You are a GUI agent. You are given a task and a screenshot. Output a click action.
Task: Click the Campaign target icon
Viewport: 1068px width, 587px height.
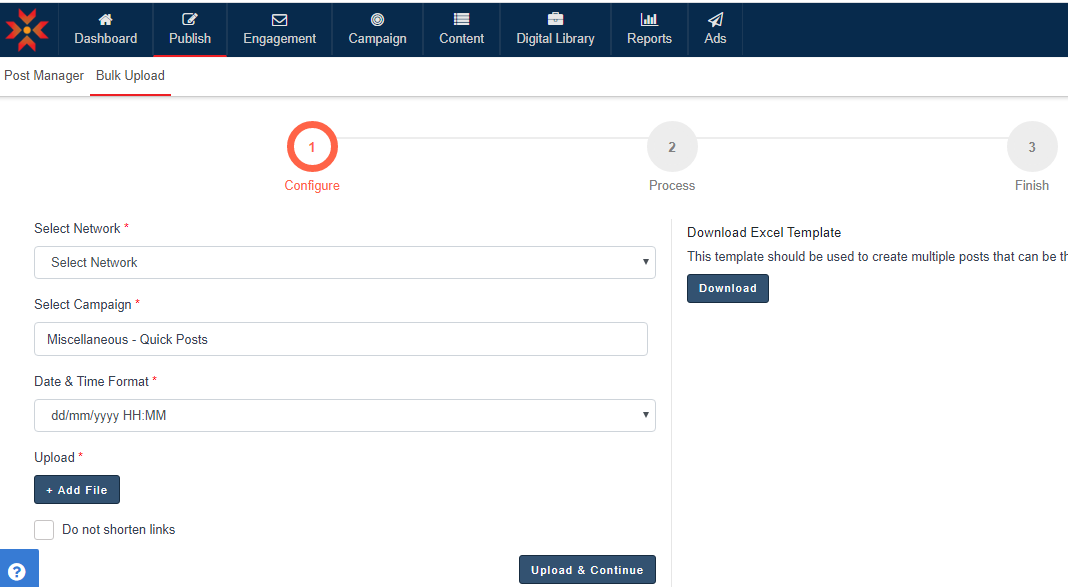click(x=377, y=19)
